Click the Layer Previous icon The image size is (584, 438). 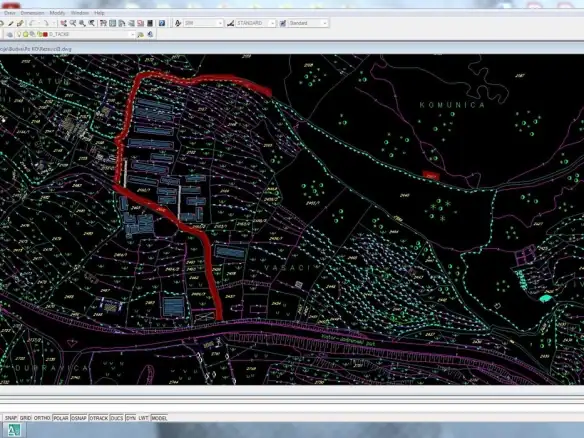[150, 35]
